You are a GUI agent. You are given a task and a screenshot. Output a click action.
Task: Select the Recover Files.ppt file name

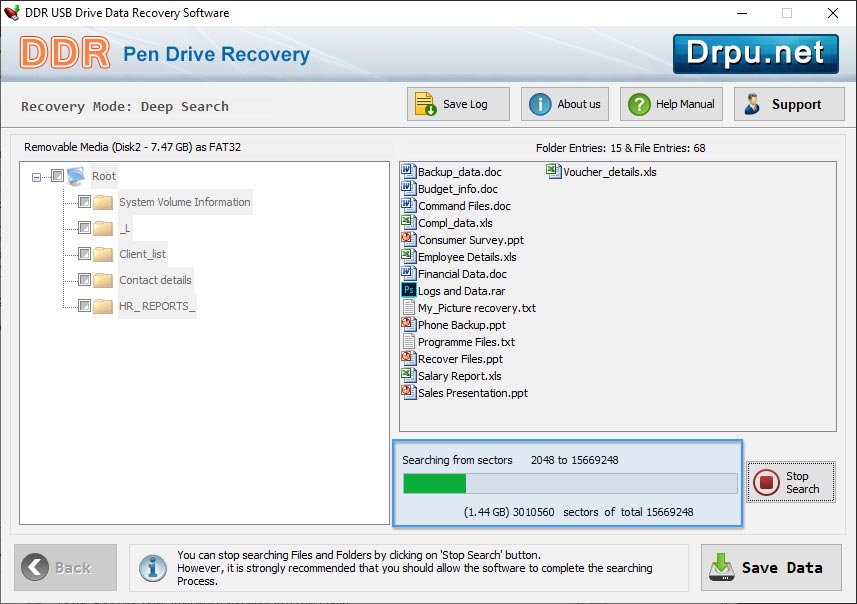[460, 359]
